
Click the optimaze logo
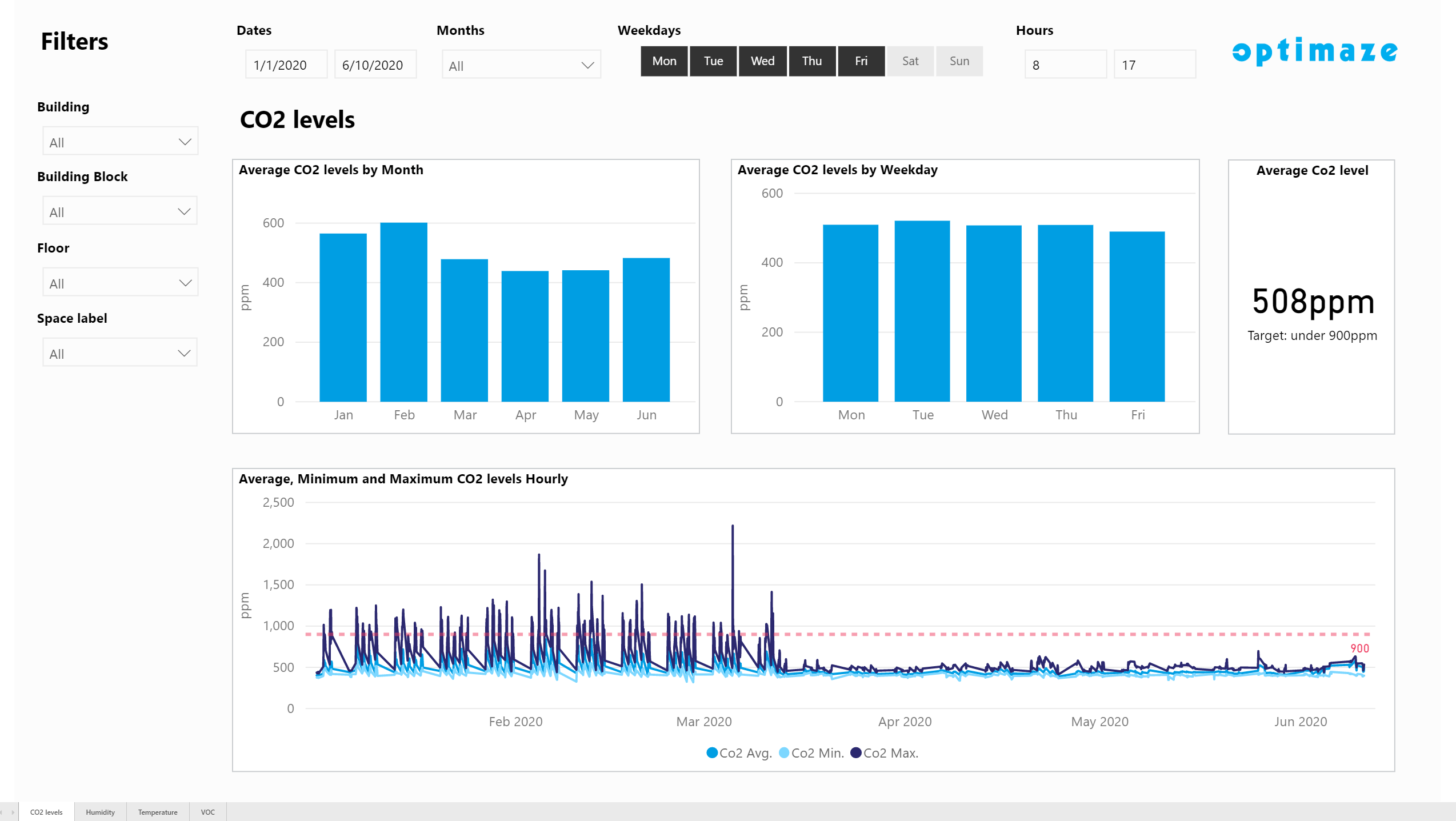click(1314, 51)
